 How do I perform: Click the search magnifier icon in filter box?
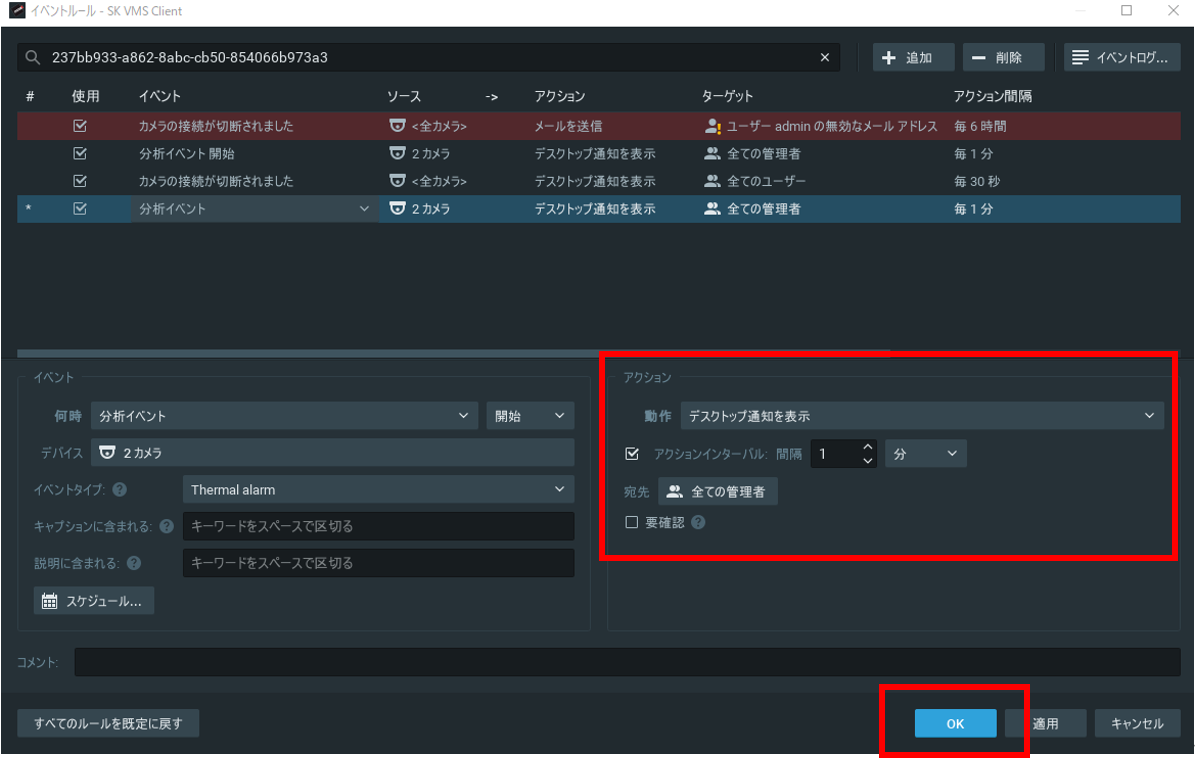tap(32, 57)
